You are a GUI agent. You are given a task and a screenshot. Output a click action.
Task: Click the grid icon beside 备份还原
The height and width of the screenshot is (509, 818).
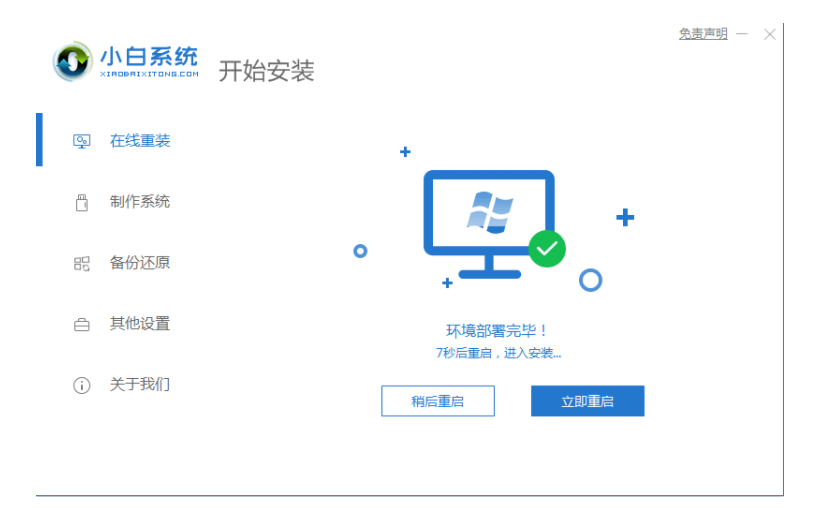[81, 263]
